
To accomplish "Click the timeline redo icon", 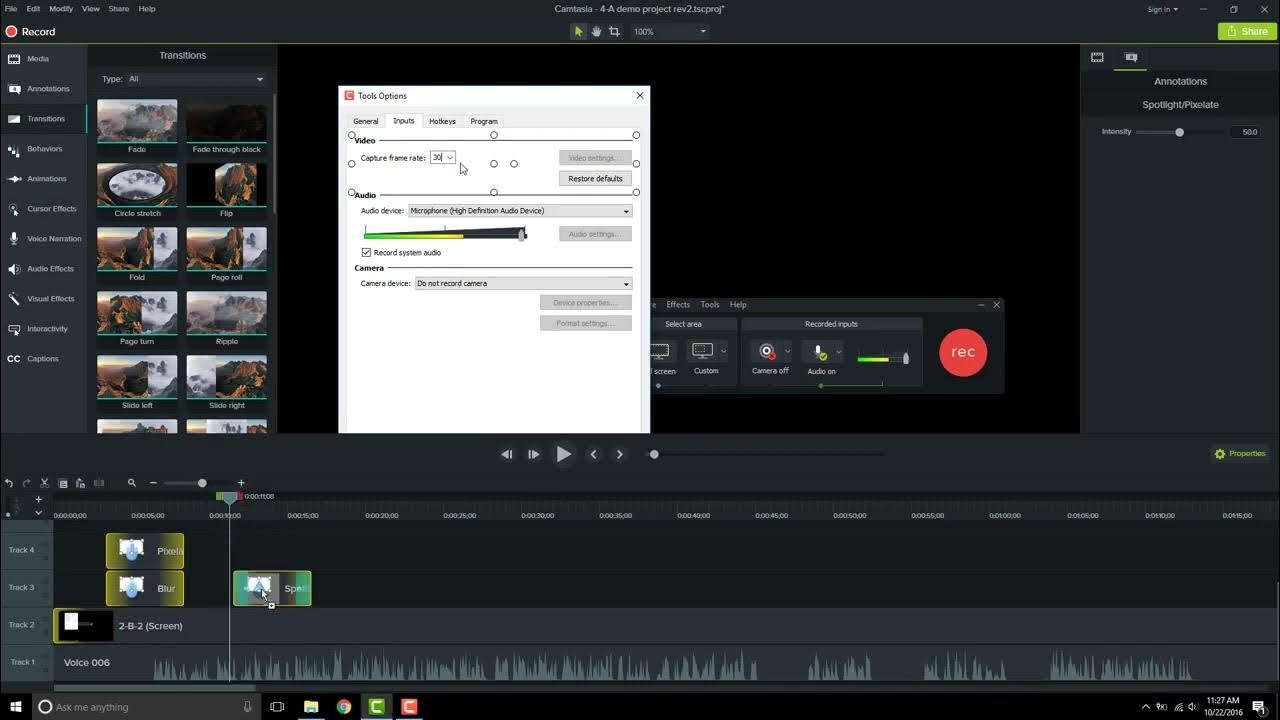I will point(27,483).
